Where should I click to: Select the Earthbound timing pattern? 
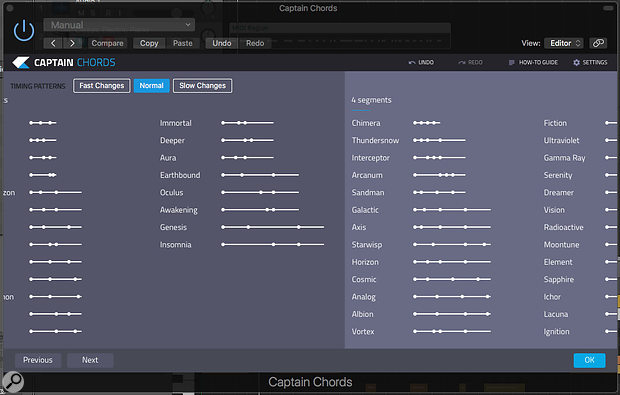[x=180, y=175]
